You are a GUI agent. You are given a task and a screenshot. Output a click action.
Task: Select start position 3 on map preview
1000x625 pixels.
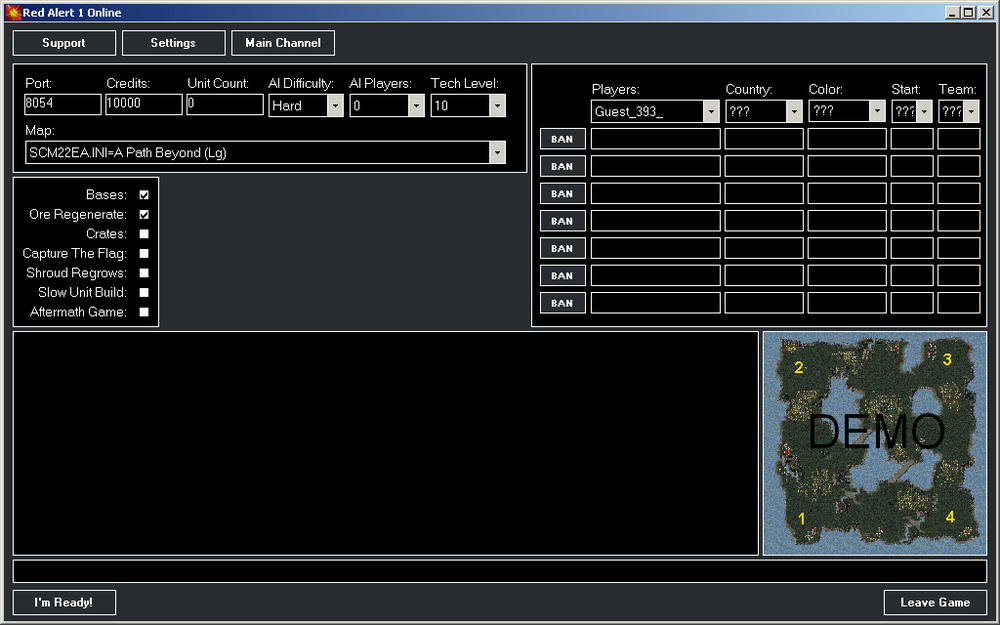(947, 360)
